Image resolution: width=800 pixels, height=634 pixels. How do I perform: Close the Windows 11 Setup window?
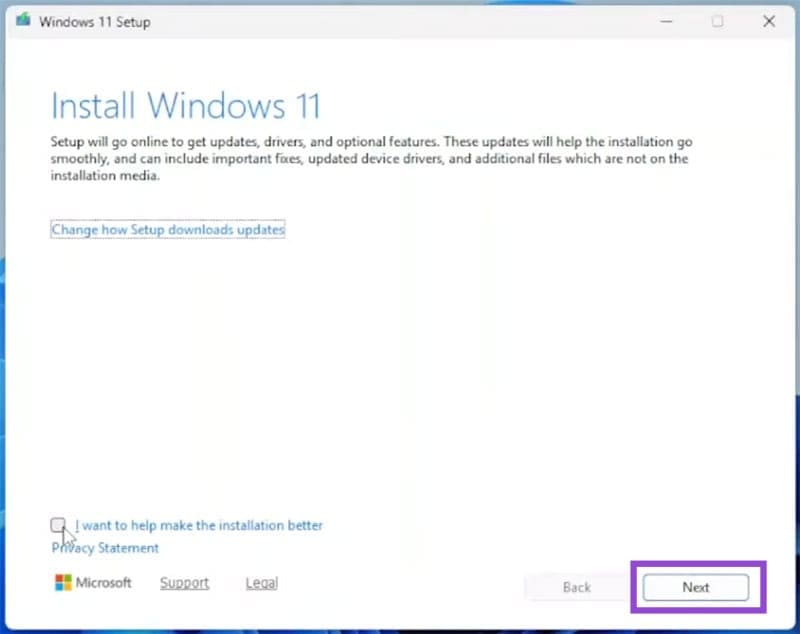pyautogui.click(x=768, y=20)
